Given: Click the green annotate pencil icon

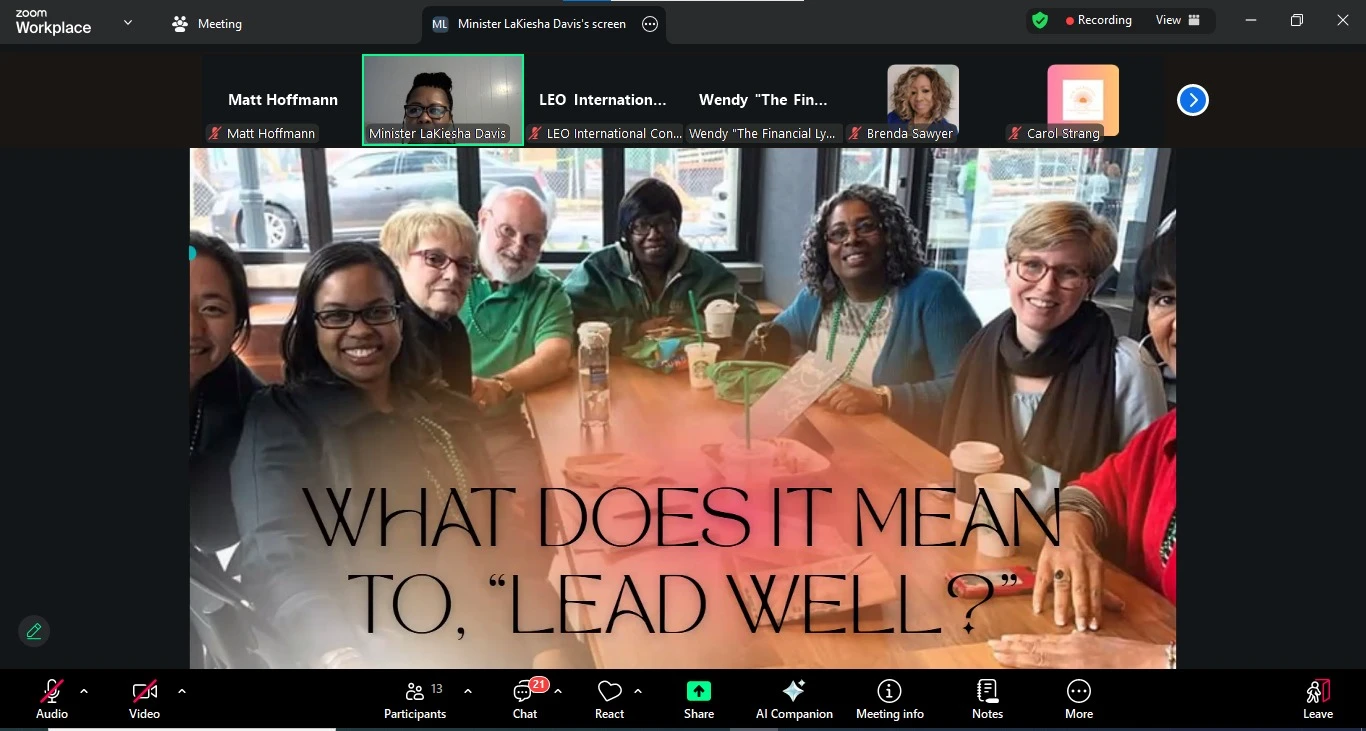Looking at the screenshot, I should tap(34, 631).
